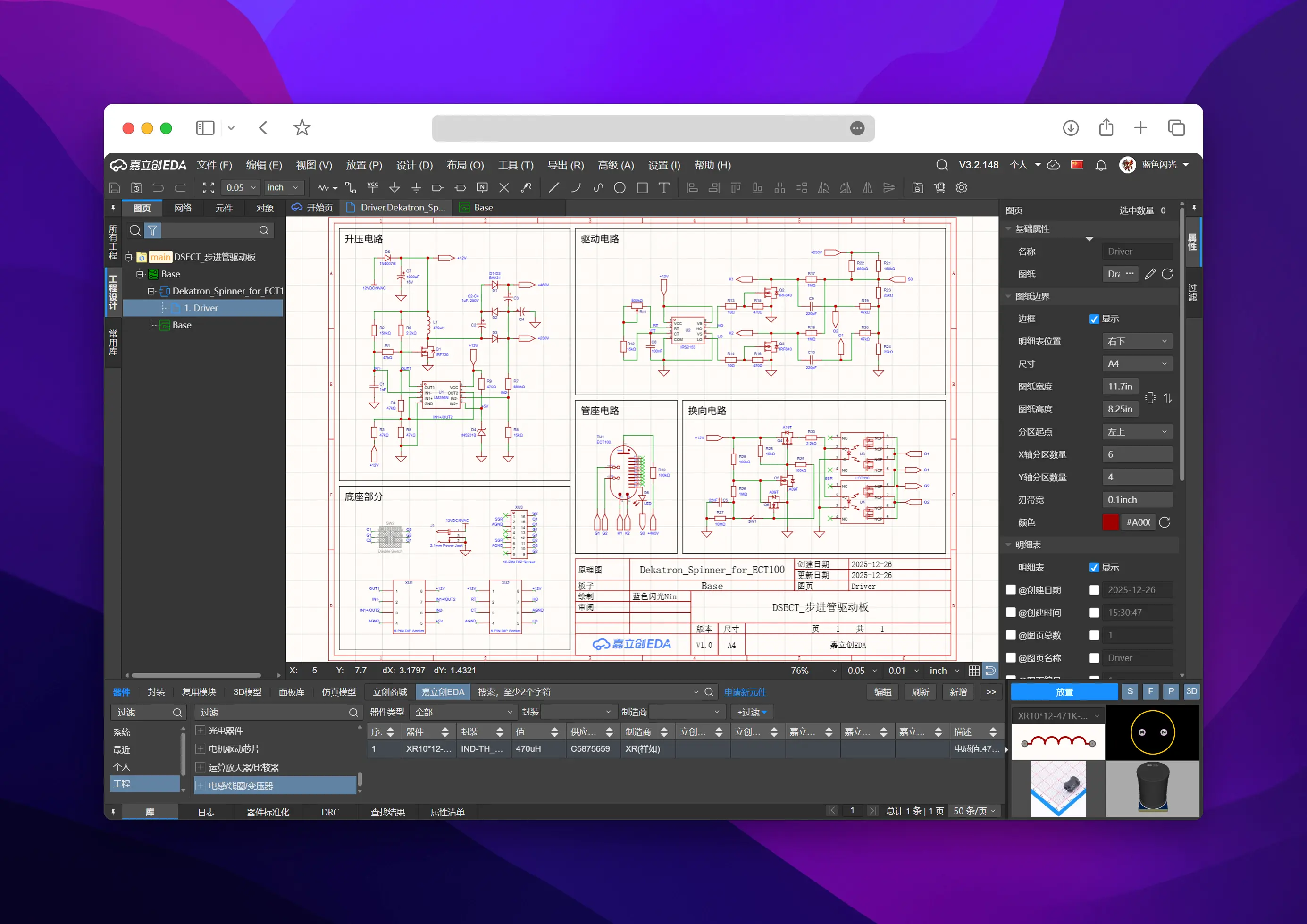This screenshot has width=1307, height=924.
Task: Select the straight line drawing tool
Action: click(553, 188)
